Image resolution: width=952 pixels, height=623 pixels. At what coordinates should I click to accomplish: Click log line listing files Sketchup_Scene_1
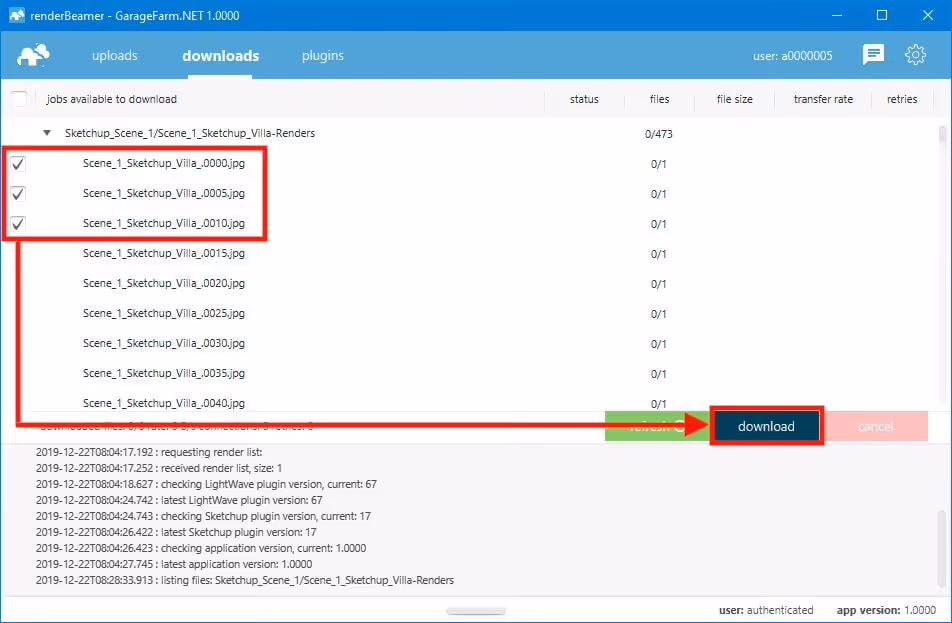245,580
